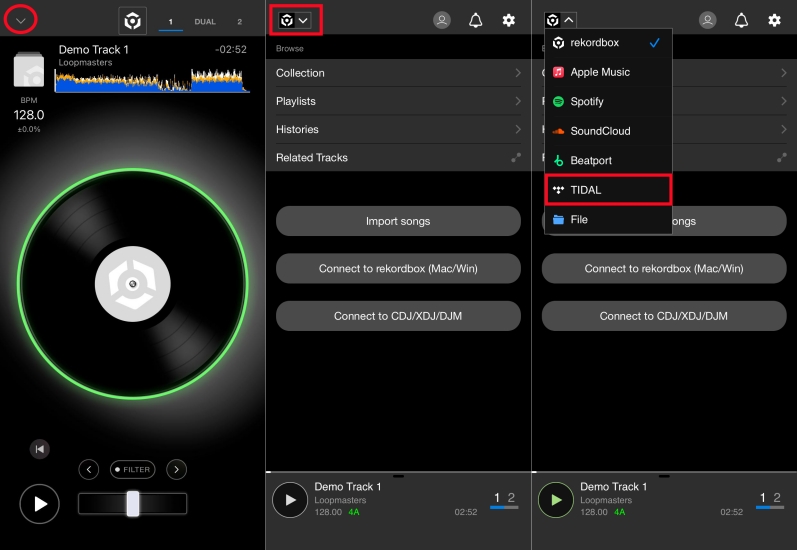The image size is (797, 550).
Task: Tap the SoundCloud cloud icon
Action: [558, 131]
